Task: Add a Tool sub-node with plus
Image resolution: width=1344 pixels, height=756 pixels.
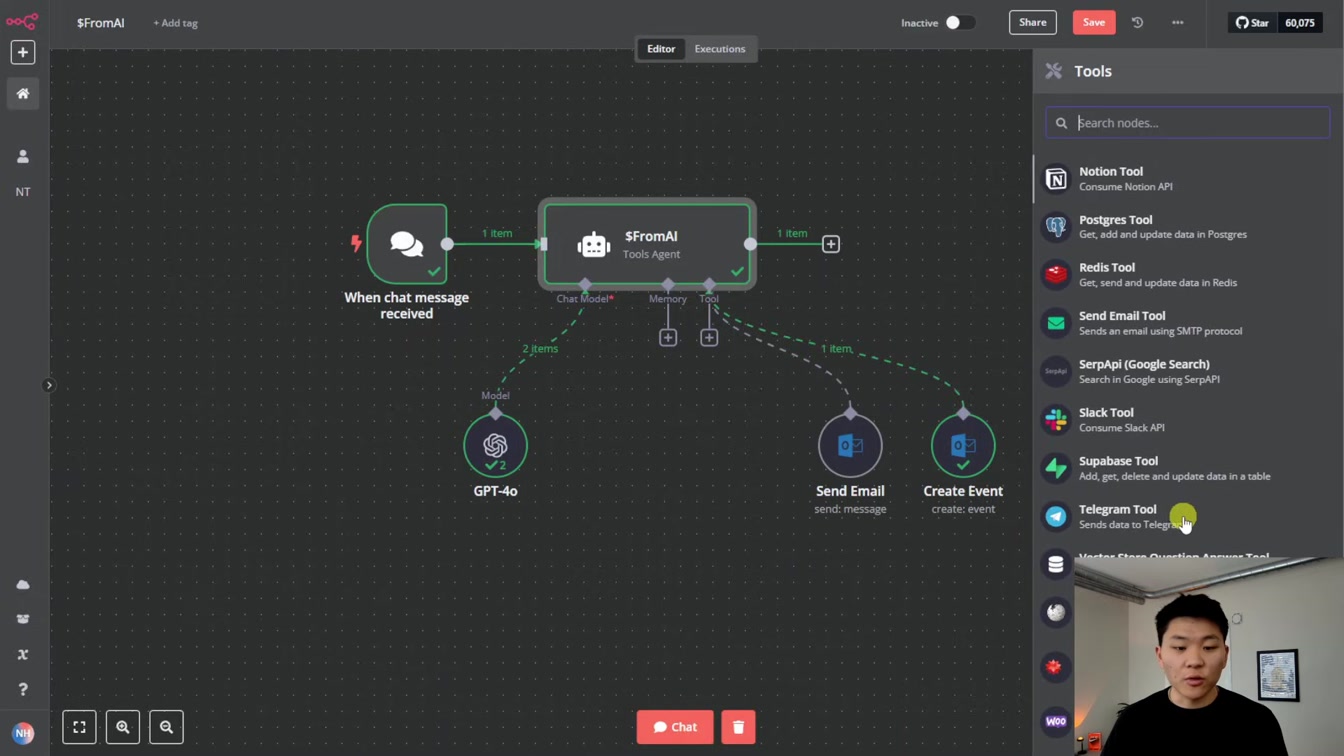Action: 709,338
